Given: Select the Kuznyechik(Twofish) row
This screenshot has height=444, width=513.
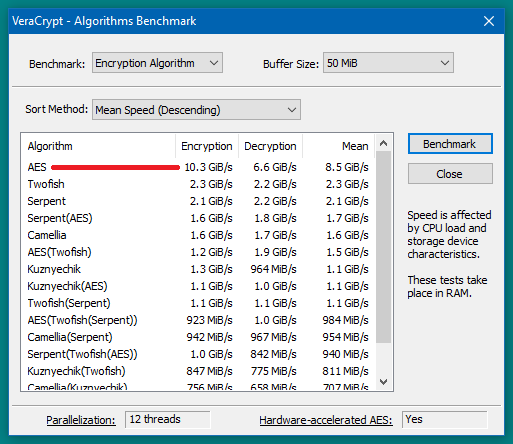Looking at the screenshot, I should (198, 371).
